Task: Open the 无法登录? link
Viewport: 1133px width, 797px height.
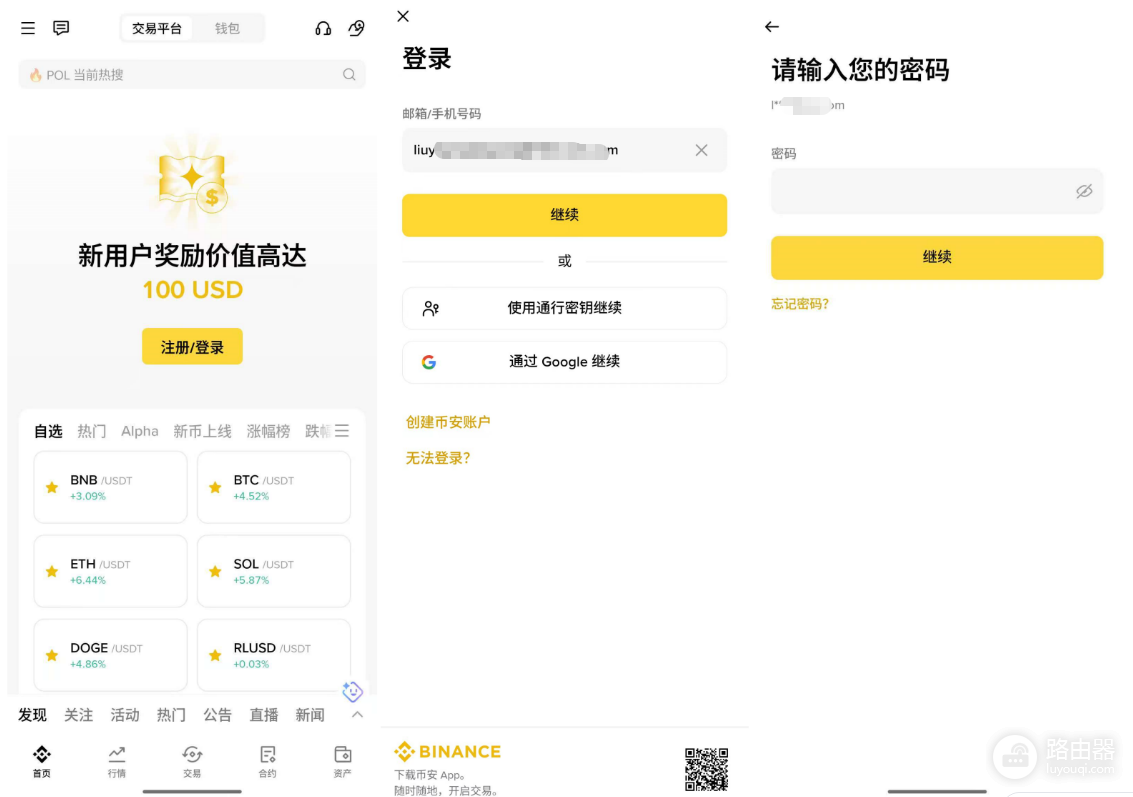Action: 438,458
